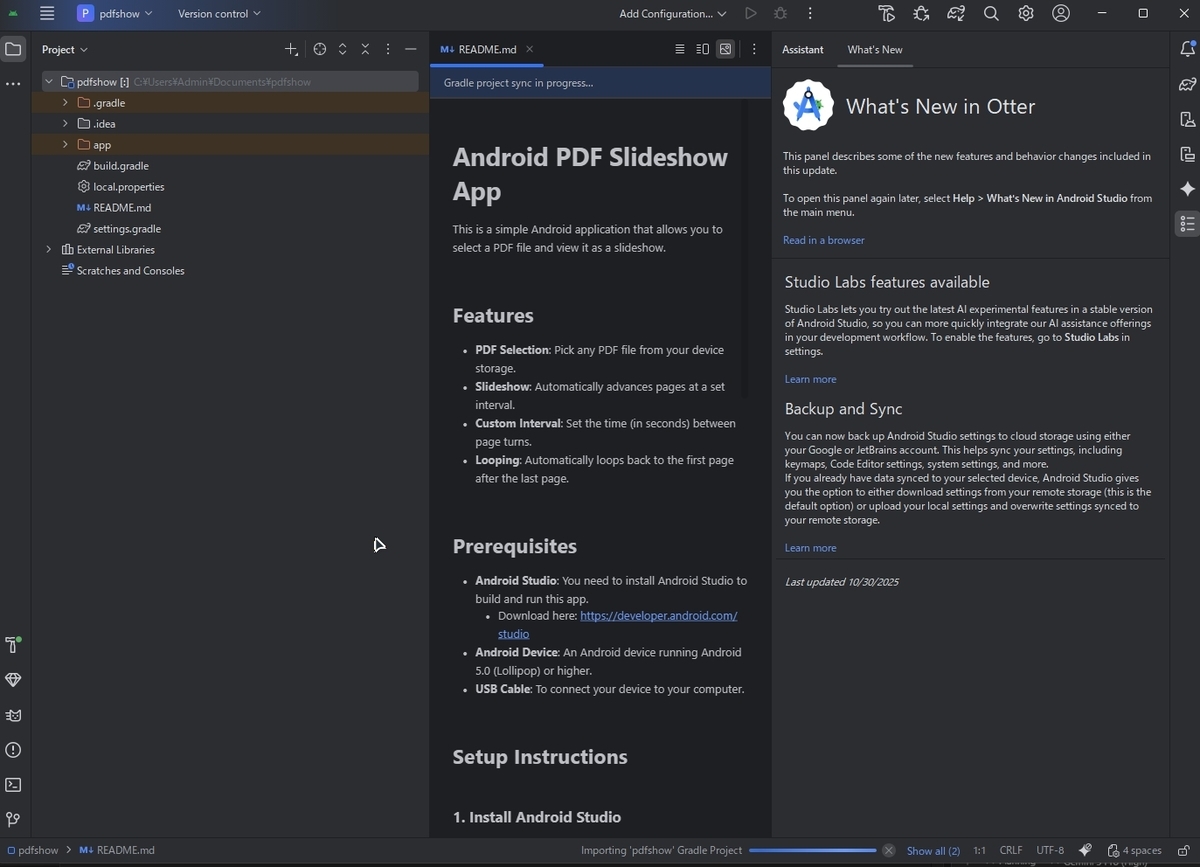Open Notifications bell icon
This screenshot has height=867, width=1200.
coord(1187,49)
